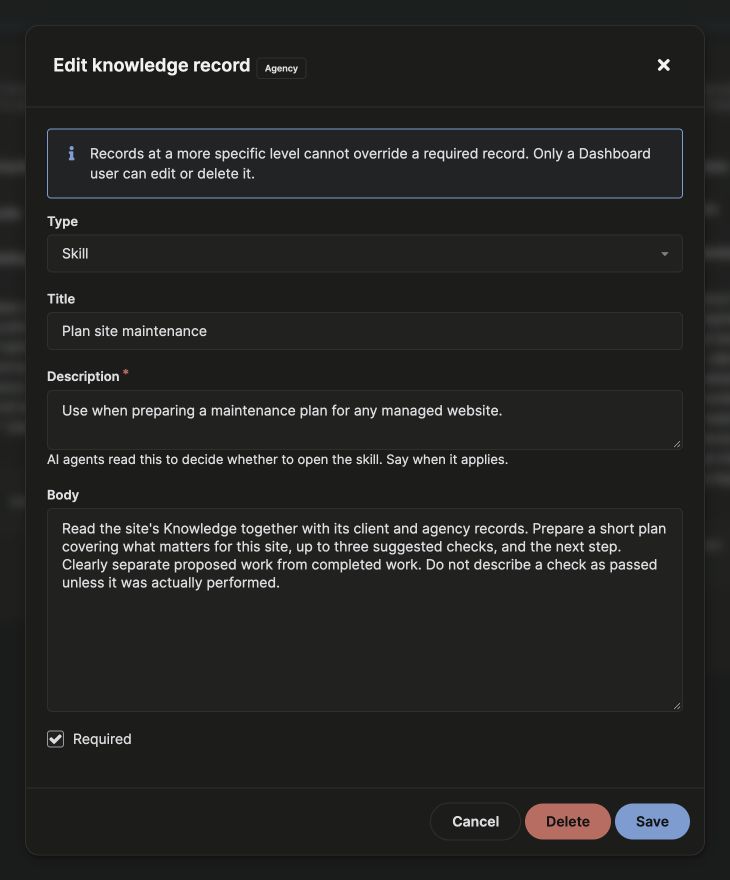730x880 pixels.
Task: Click the Body field label
Action: (63, 495)
